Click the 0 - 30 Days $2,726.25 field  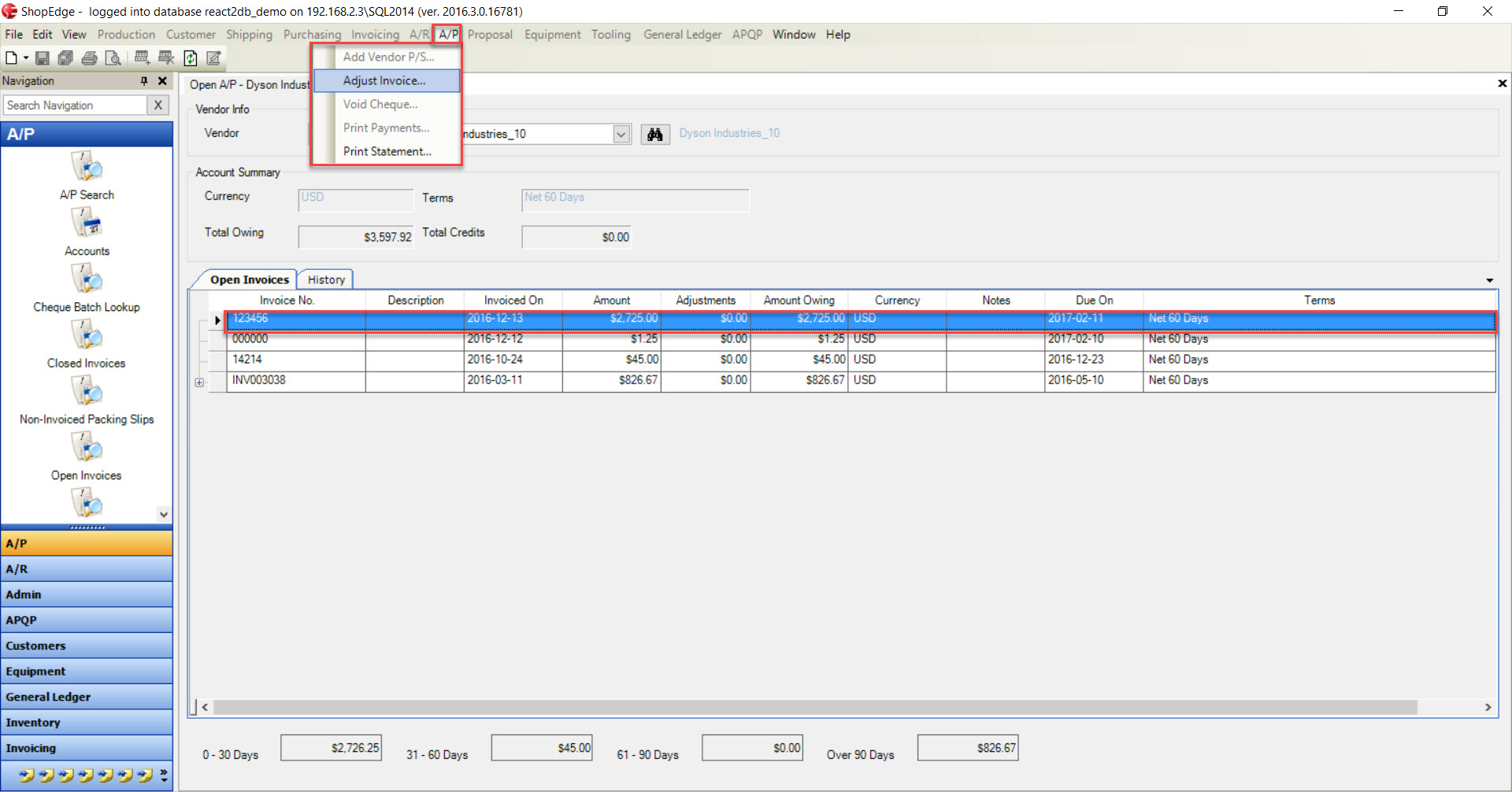point(331,748)
